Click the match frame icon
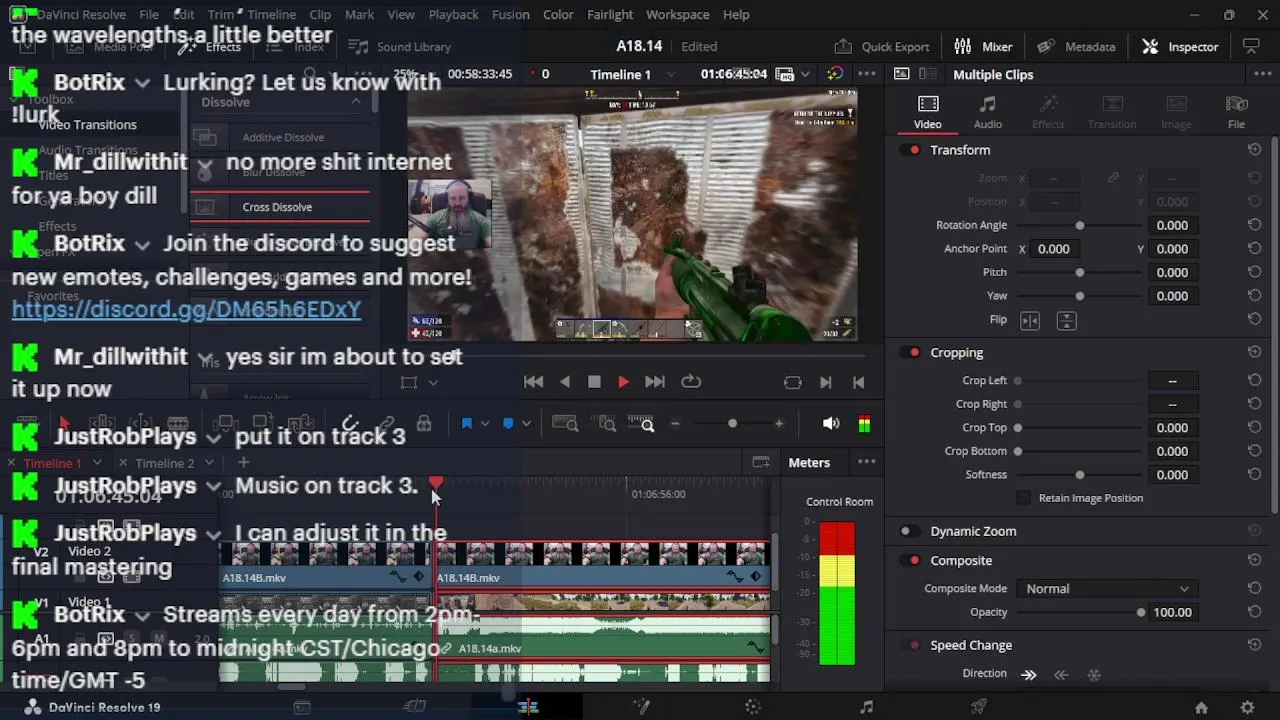This screenshot has width=1280, height=720. [793, 382]
